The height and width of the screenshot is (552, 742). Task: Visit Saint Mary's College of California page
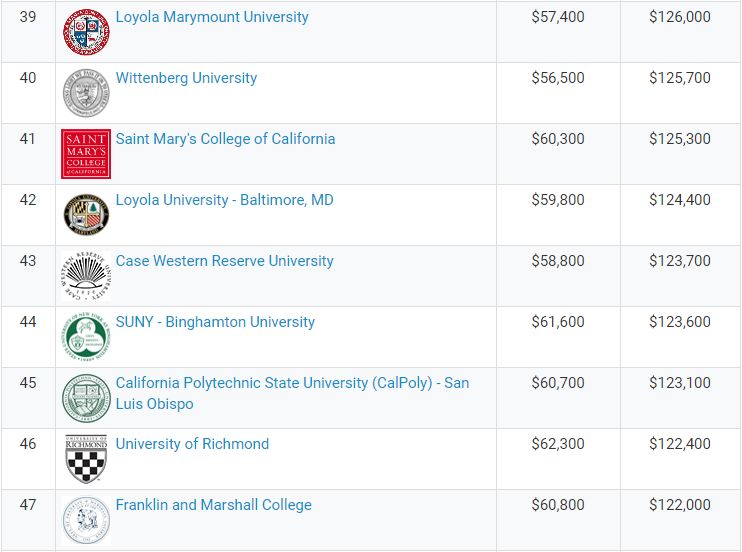click(225, 139)
